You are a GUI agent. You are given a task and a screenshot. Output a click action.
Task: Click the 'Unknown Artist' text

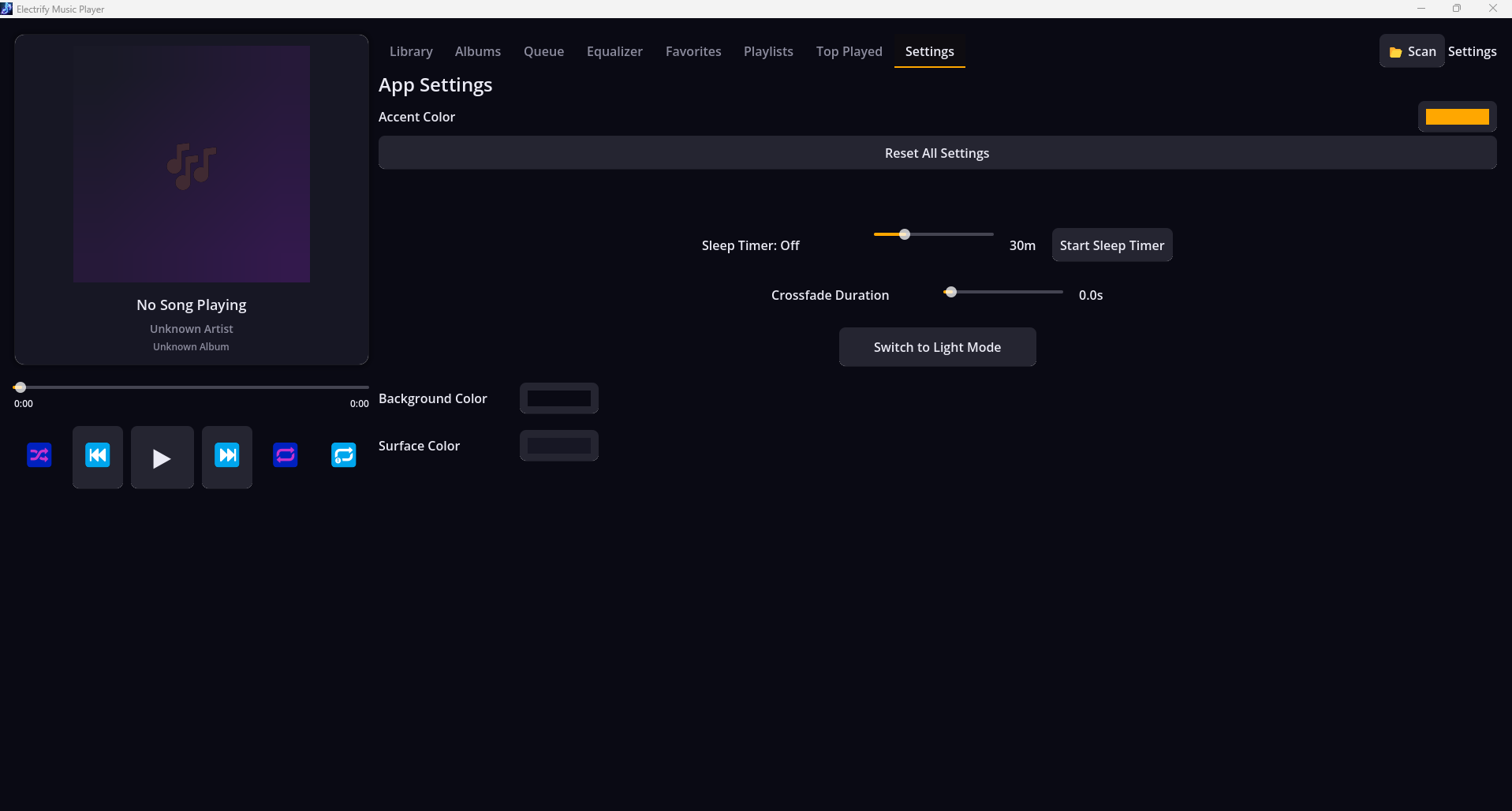tap(192, 329)
